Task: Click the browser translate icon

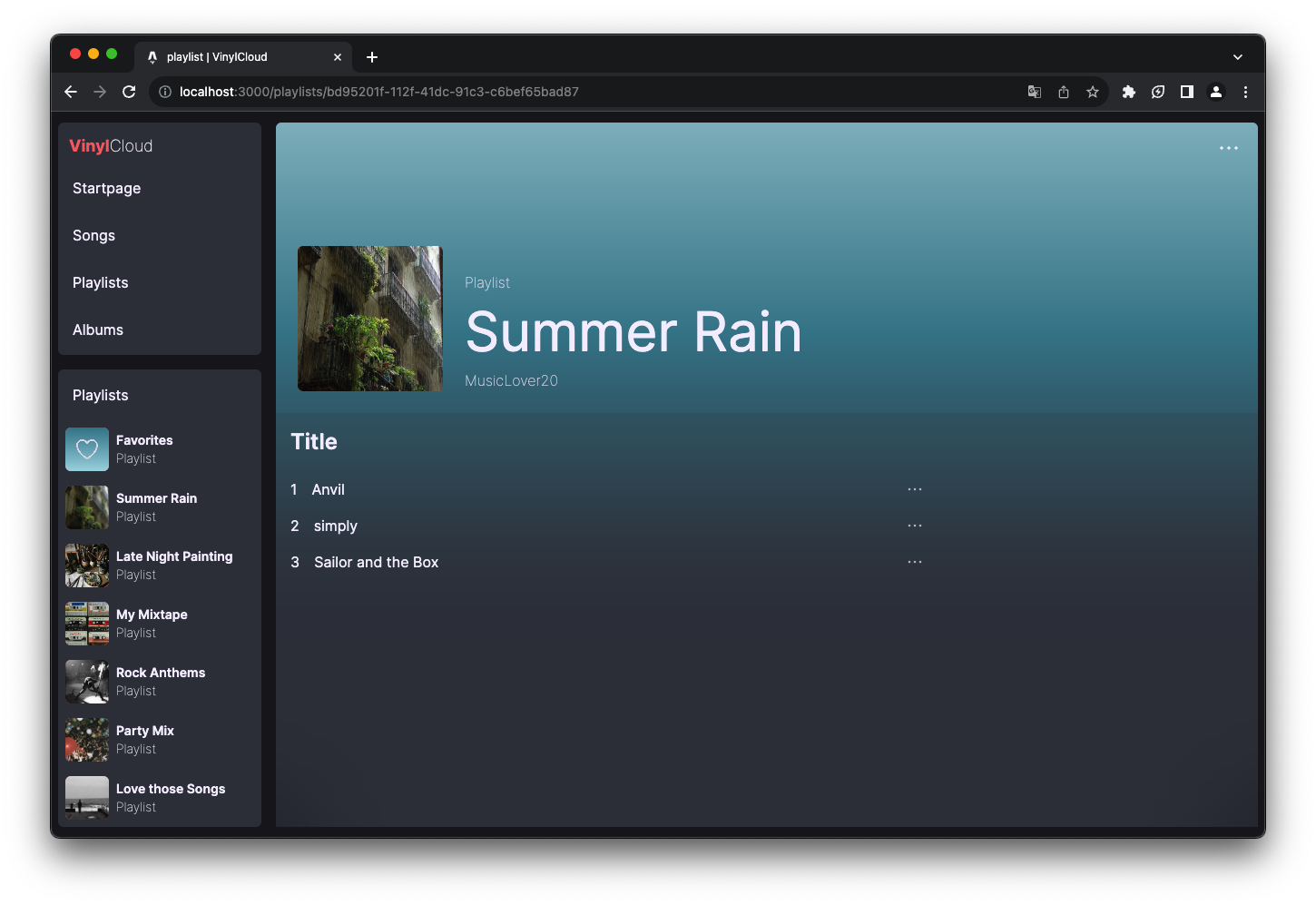Action: tap(1035, 92)
